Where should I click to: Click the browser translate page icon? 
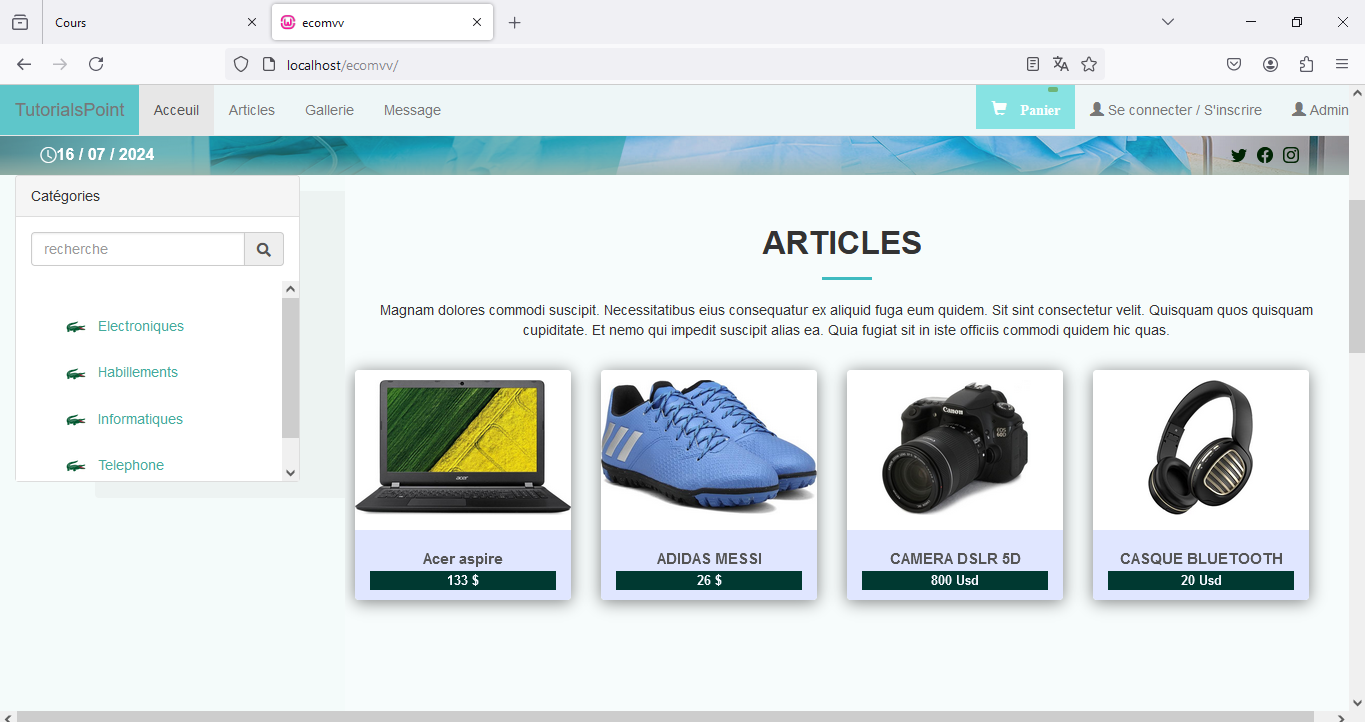tap(1061, 64)
